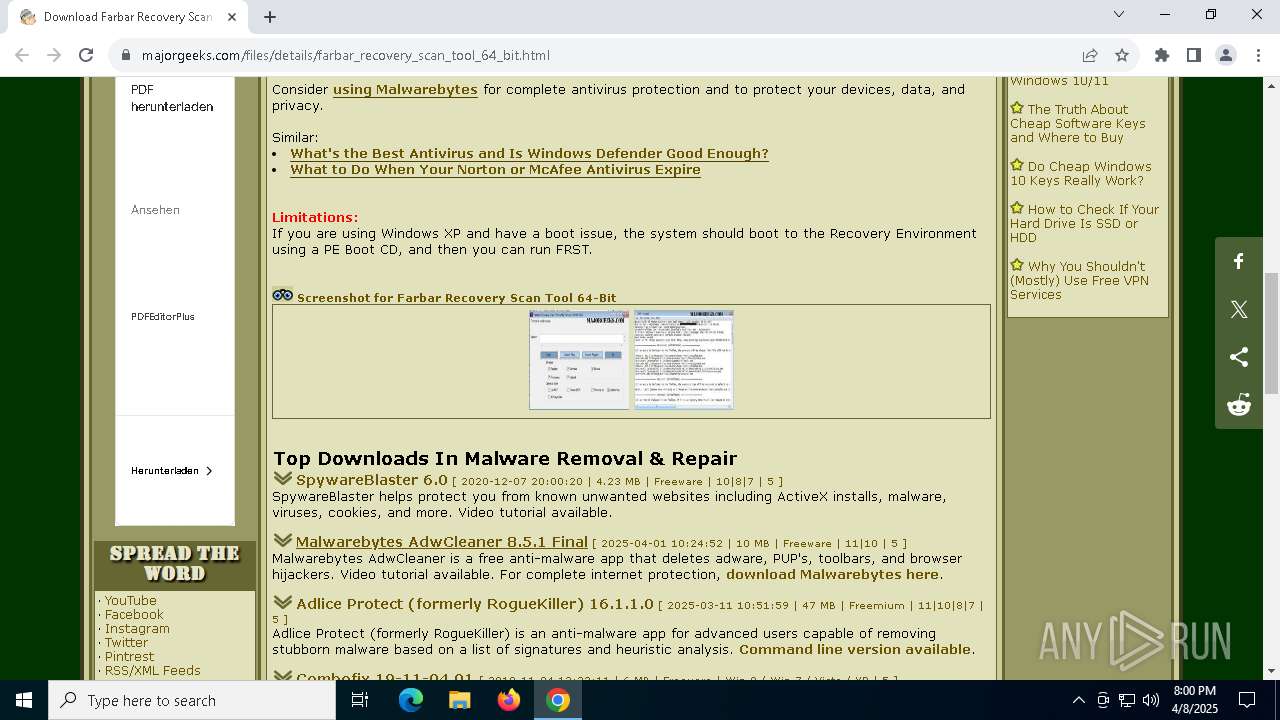Click the PDFEditorPlus ad text
This screenshot has width=1280, height=720.
[x=163, y=316]
